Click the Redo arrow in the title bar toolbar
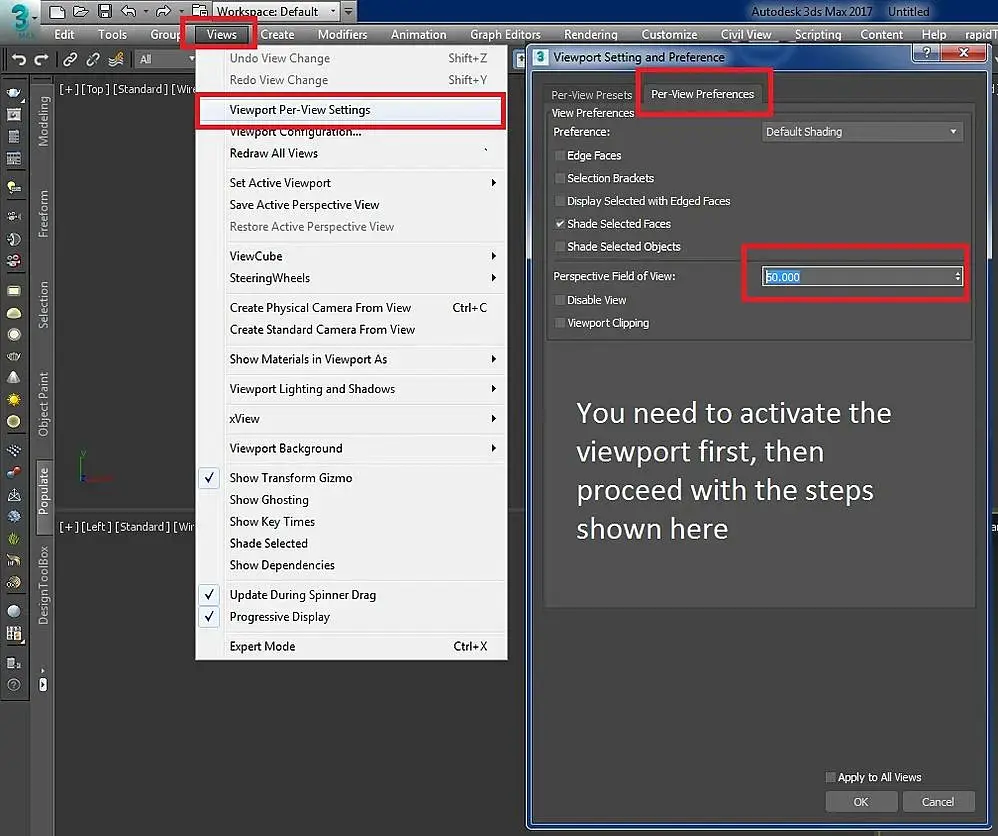998x836 pixels. (x=163, y=11)
